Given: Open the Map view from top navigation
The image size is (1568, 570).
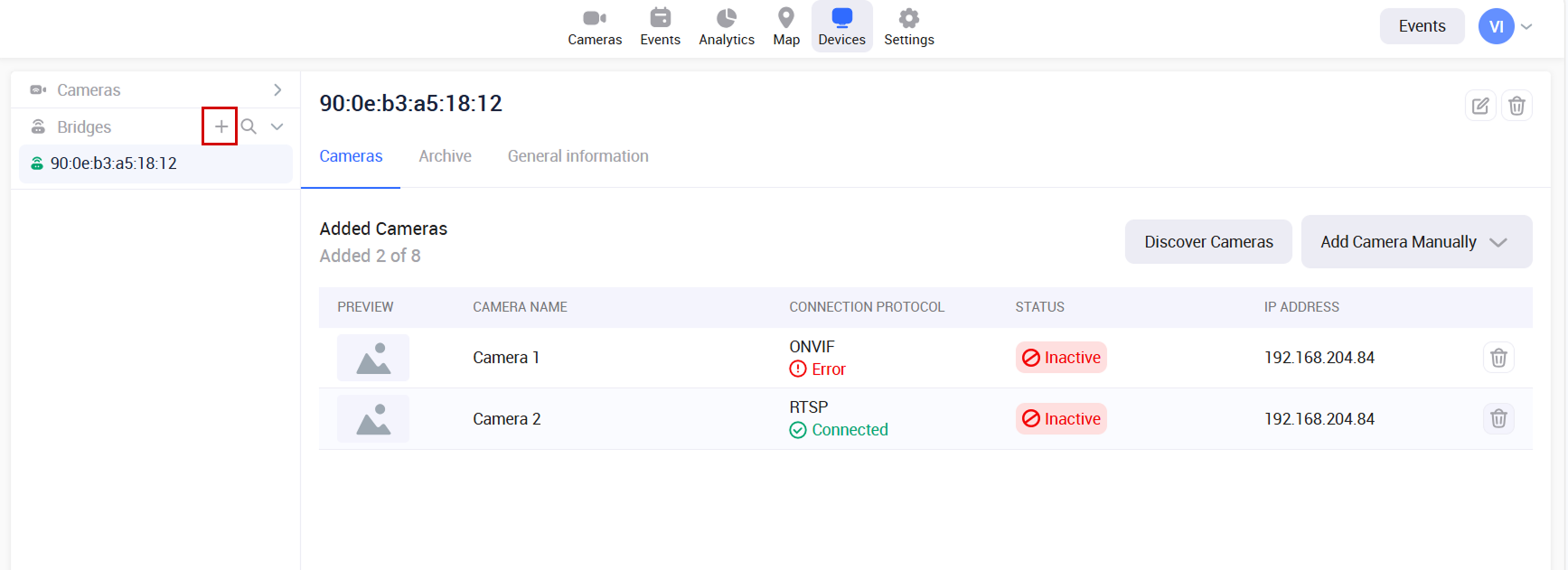Looking at the screenshot, I should (785, 26).
